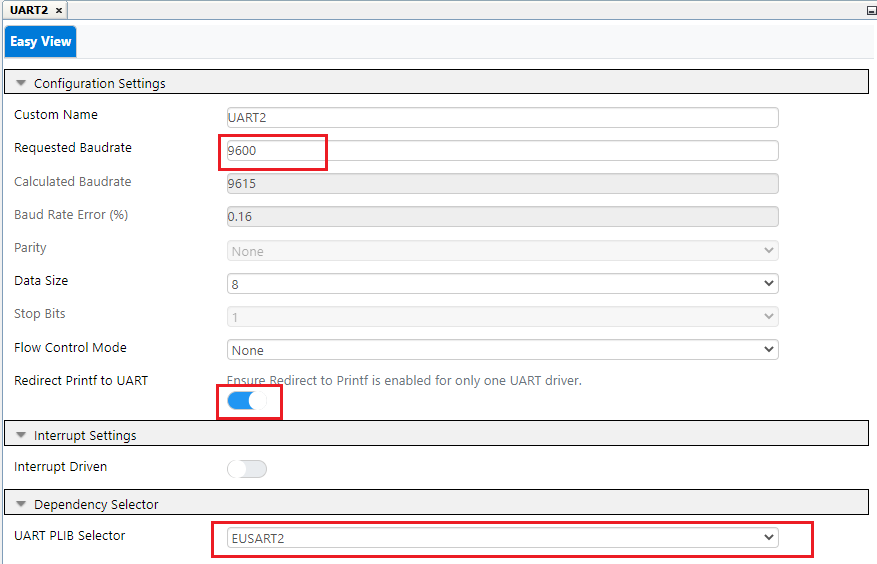Screen dimensions: 877x564
Task: Open the Data Size dropdown
Action: click(502, 284)
